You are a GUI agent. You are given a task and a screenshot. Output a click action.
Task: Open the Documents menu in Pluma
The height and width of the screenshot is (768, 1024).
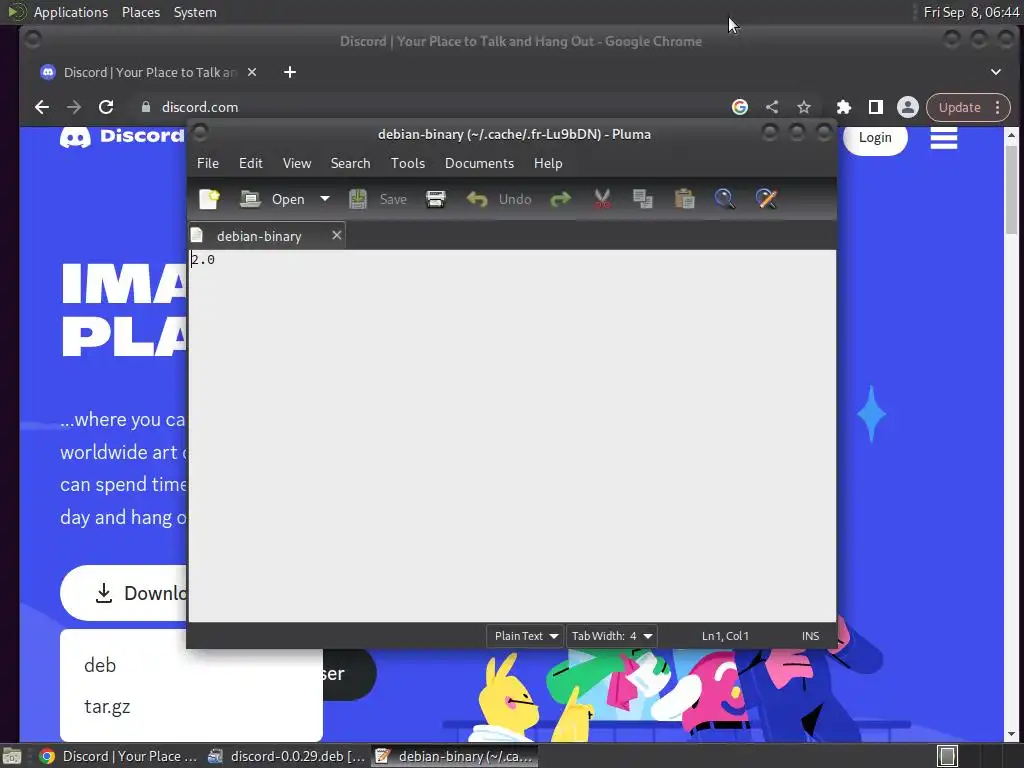coord(479,163)
